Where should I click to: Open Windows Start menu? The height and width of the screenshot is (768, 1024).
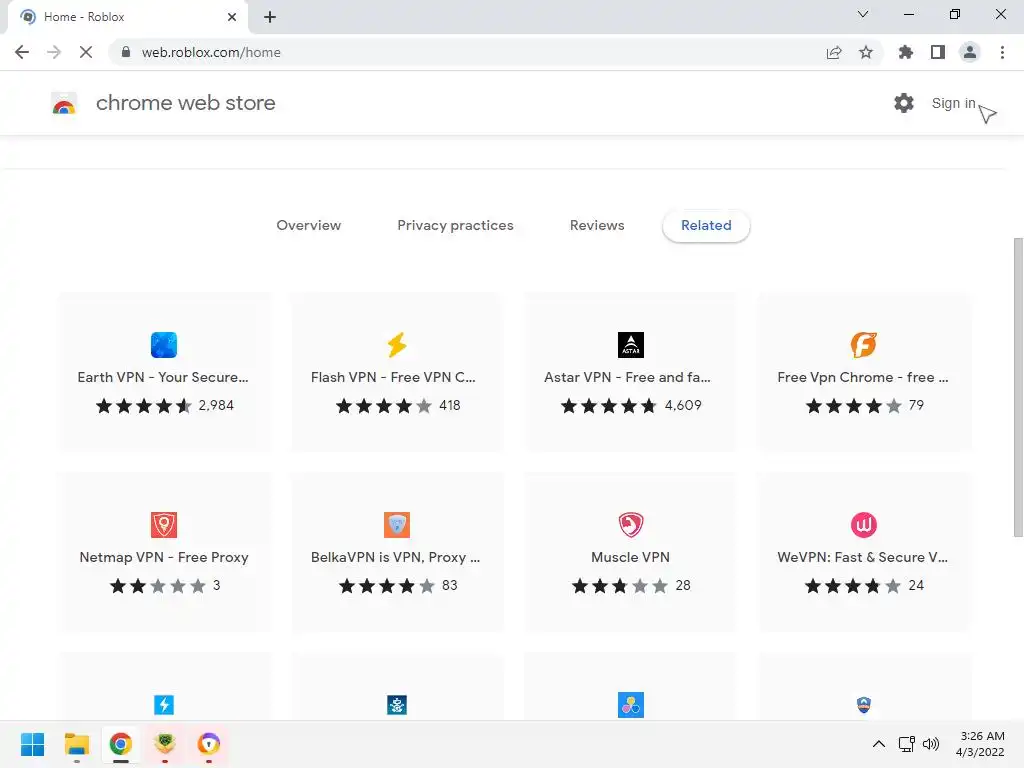[32, 744]
